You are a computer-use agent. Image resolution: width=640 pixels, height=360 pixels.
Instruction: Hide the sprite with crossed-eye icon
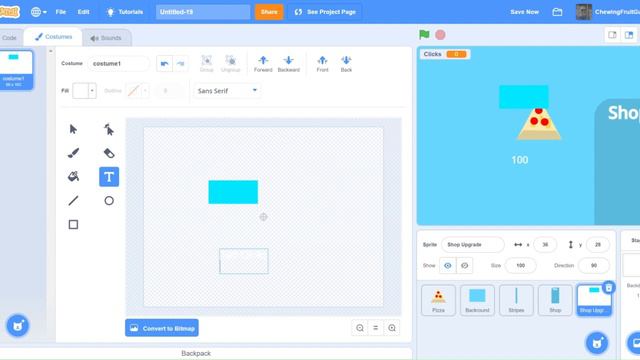[x=464, y=265]
